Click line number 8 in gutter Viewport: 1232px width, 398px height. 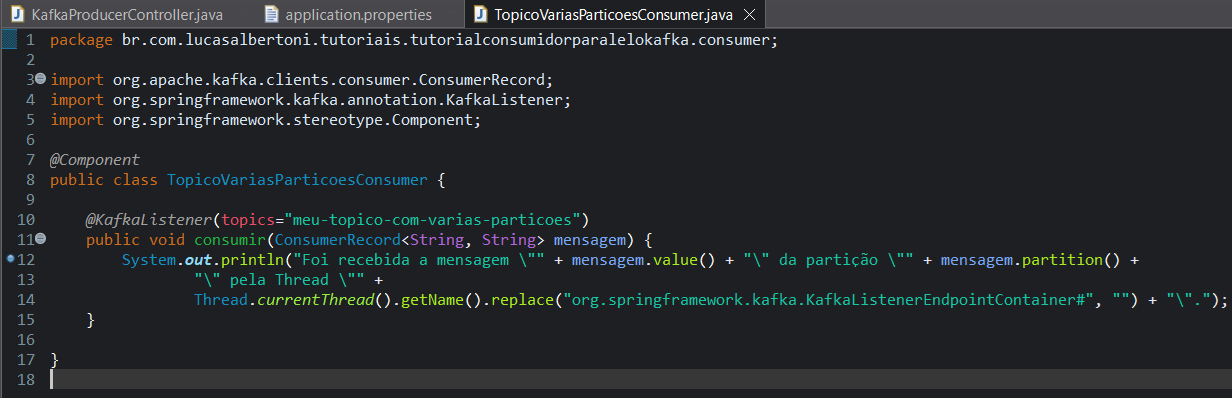30,180
